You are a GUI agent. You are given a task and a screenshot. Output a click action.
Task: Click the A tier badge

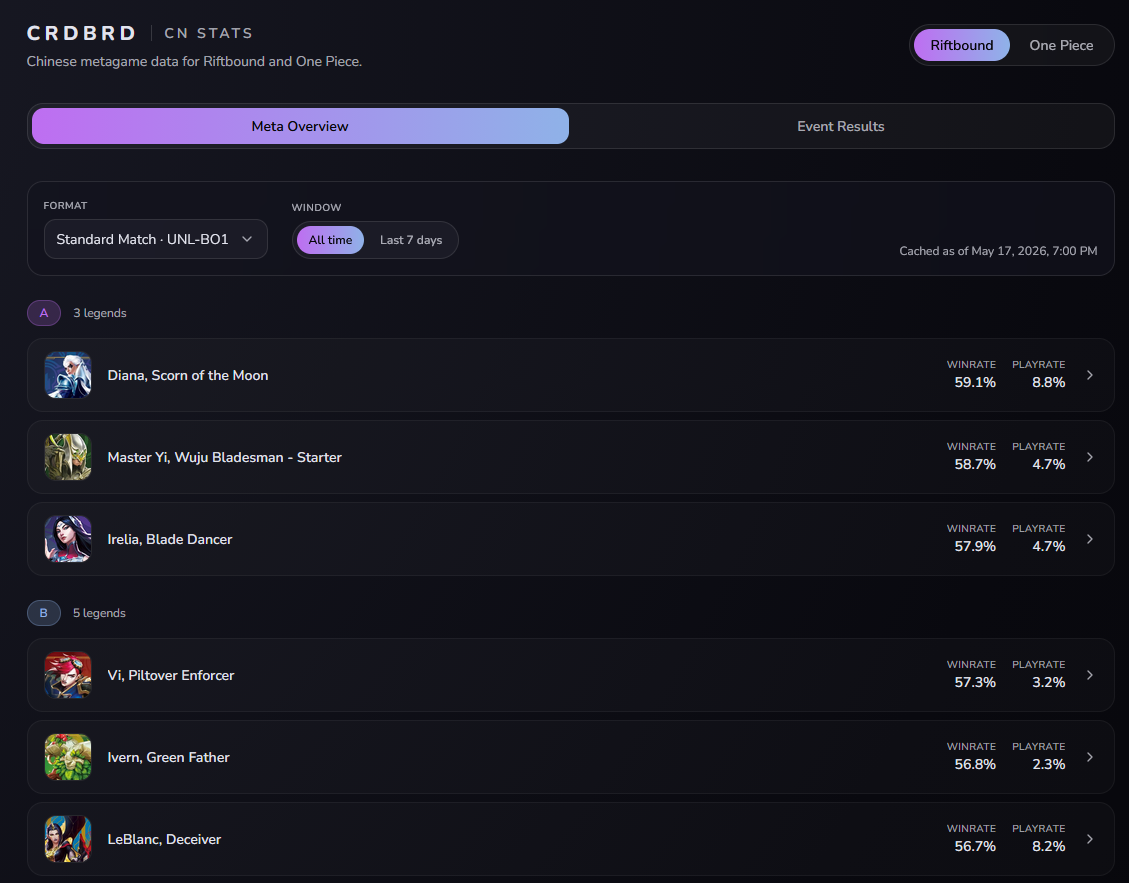coord(44,313)
